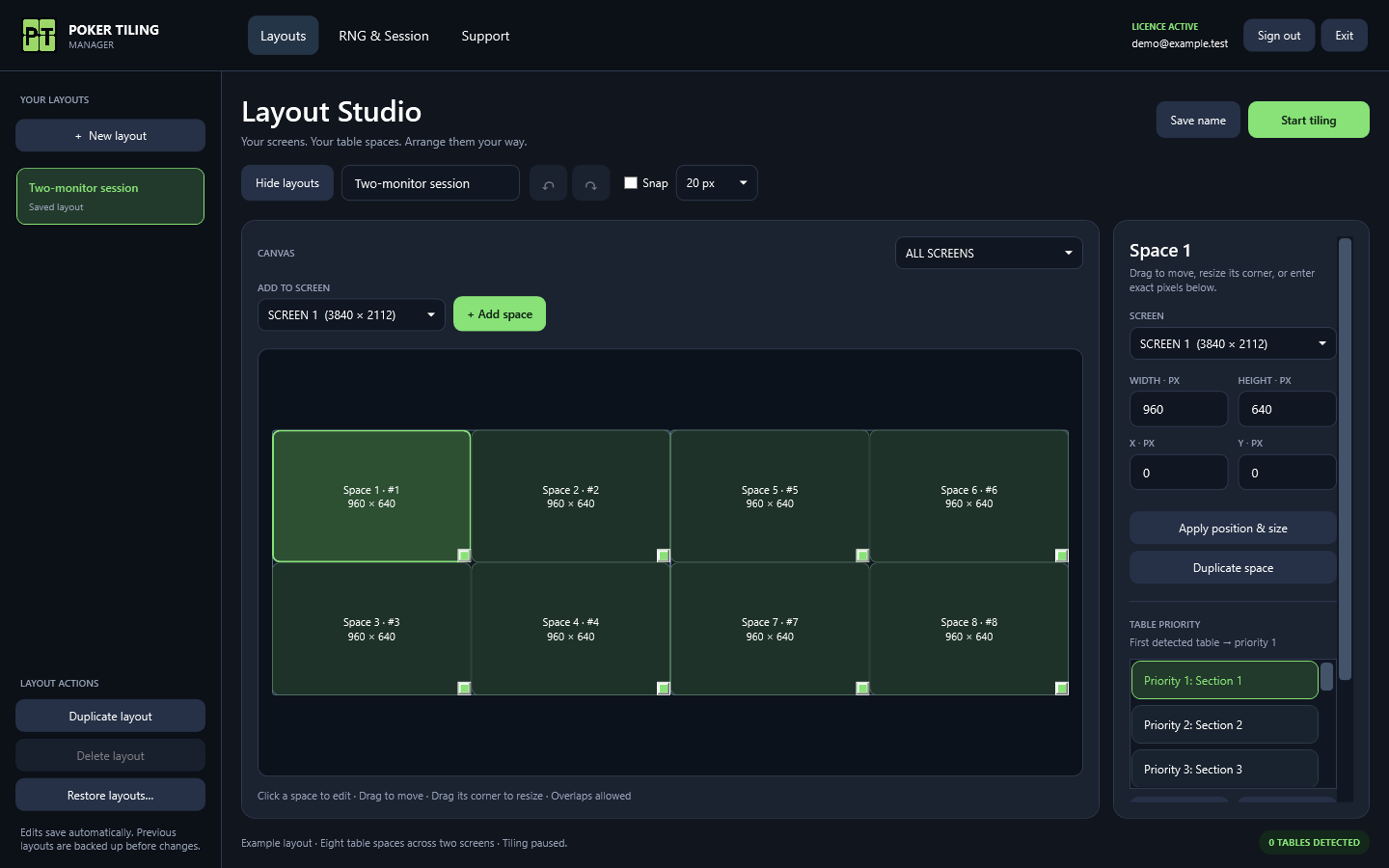
Task: Click the Start tiling button
Action: pyautogui.click(x=1308, y=120)
